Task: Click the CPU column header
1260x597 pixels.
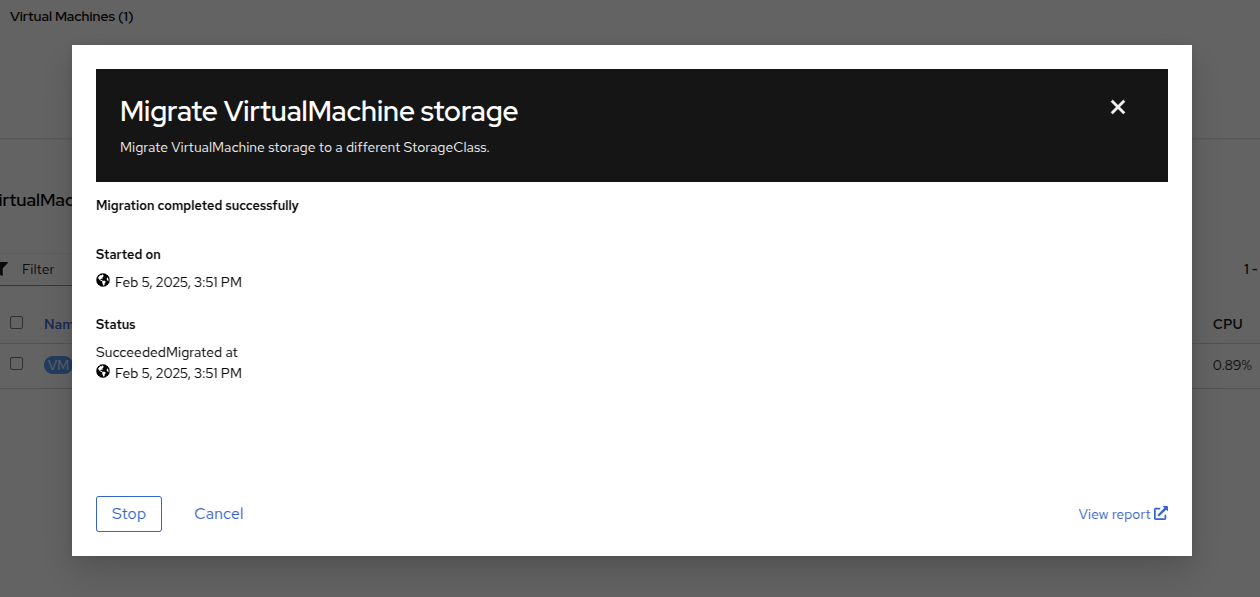Action: (x=1227, y=324)
